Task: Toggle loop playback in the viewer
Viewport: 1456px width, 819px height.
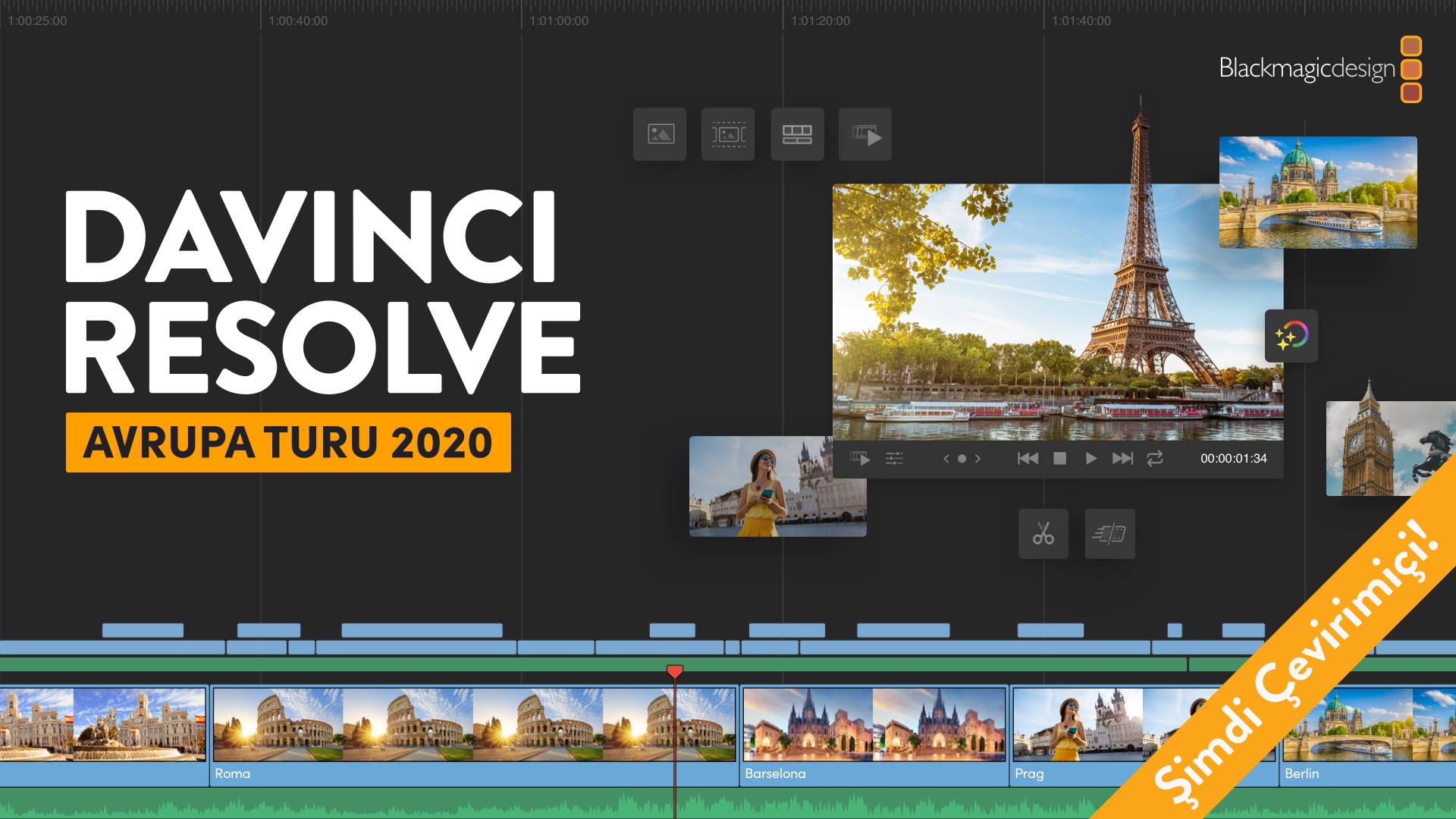Action: (x=1155, y=458)
